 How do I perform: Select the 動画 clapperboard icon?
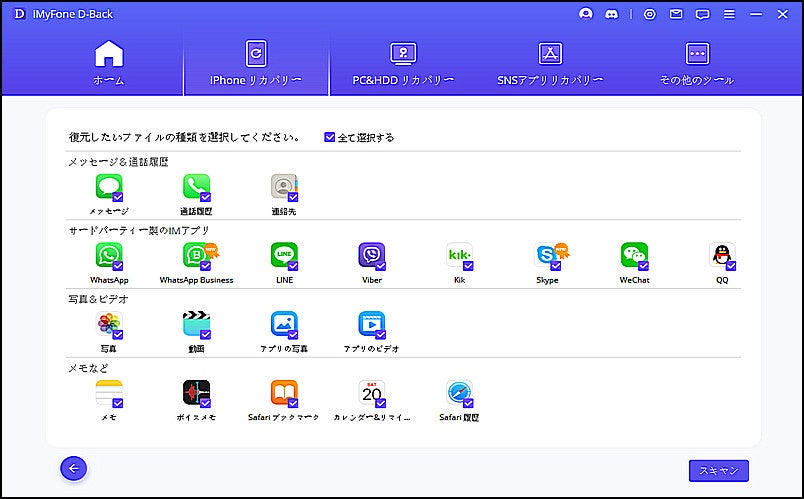tap(196, 324)
